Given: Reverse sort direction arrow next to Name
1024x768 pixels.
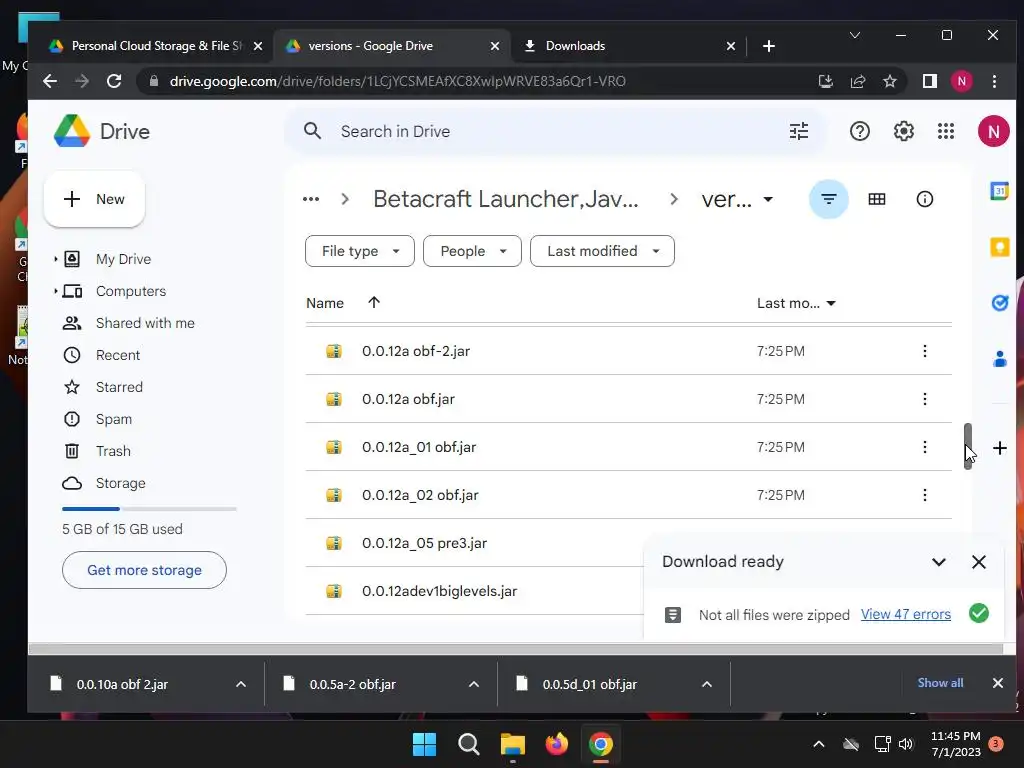Looking at the screenshot, I should pyautogui.click(x=374, y=302).
